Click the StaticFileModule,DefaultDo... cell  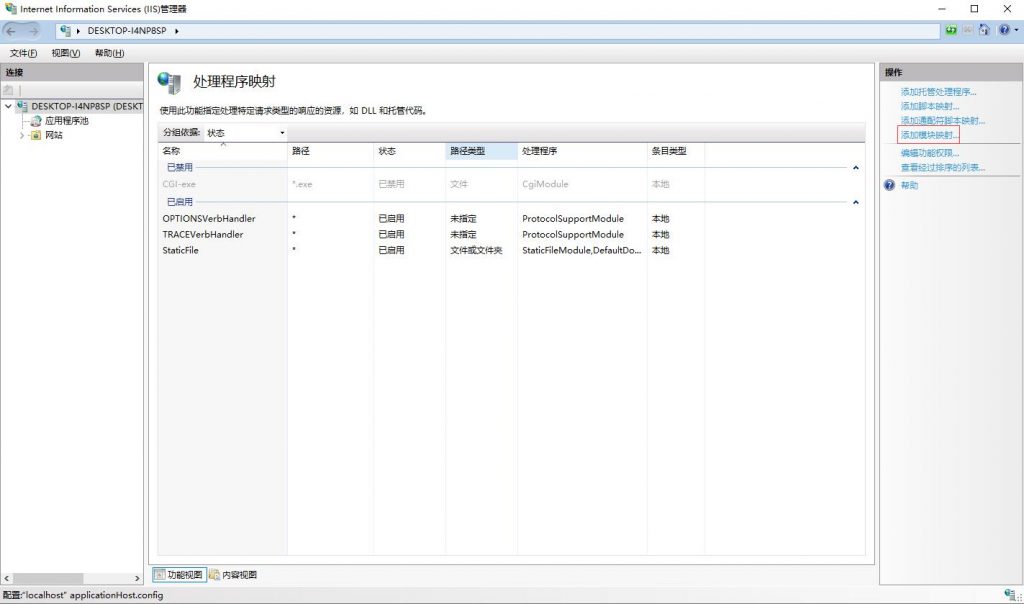click(x=581, y=250)
